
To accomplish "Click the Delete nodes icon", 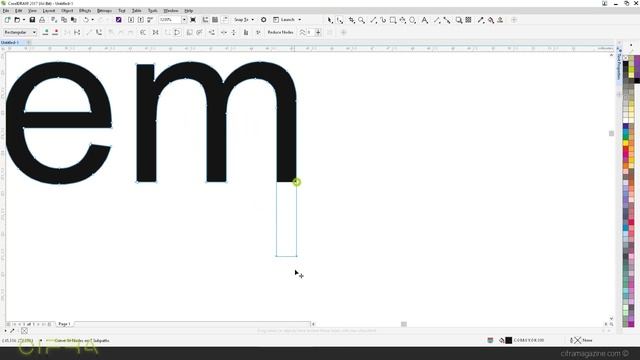I will point(55,32).
